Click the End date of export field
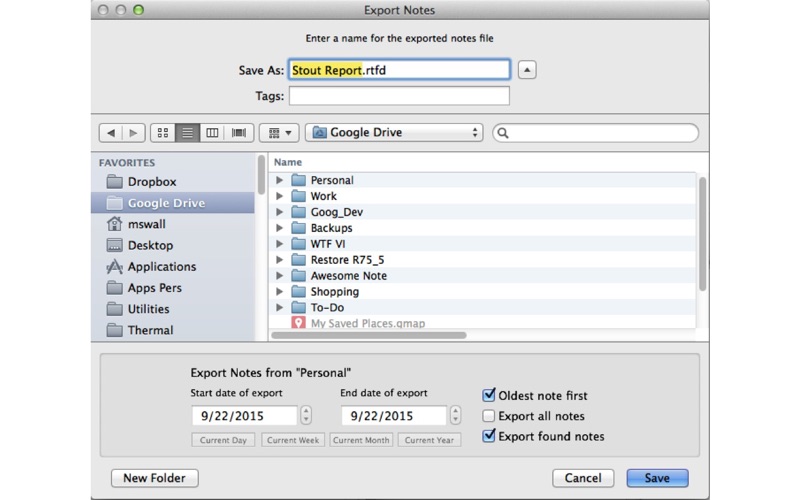800x500 pixels. 394,416
